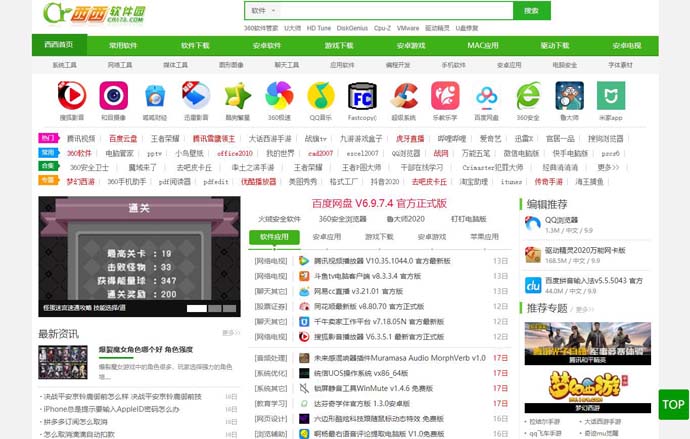Image resolution: width=690 pixels, height=439 pixels.
Task: Open the 腾讯和平精英 topic thumbnail
Action: [x=587, y=343]
